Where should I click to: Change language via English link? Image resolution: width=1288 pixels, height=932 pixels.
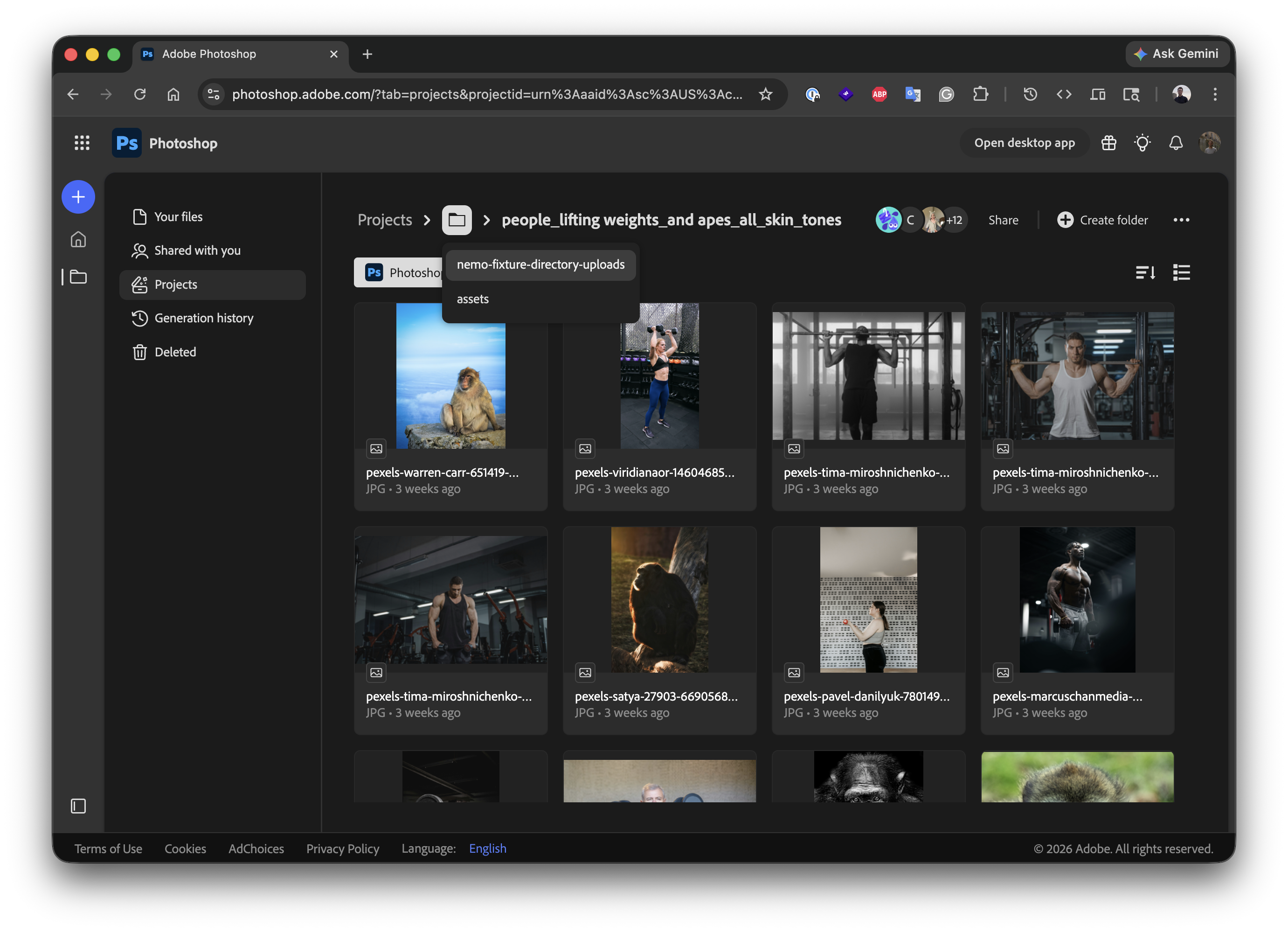[x=487, y=849]
